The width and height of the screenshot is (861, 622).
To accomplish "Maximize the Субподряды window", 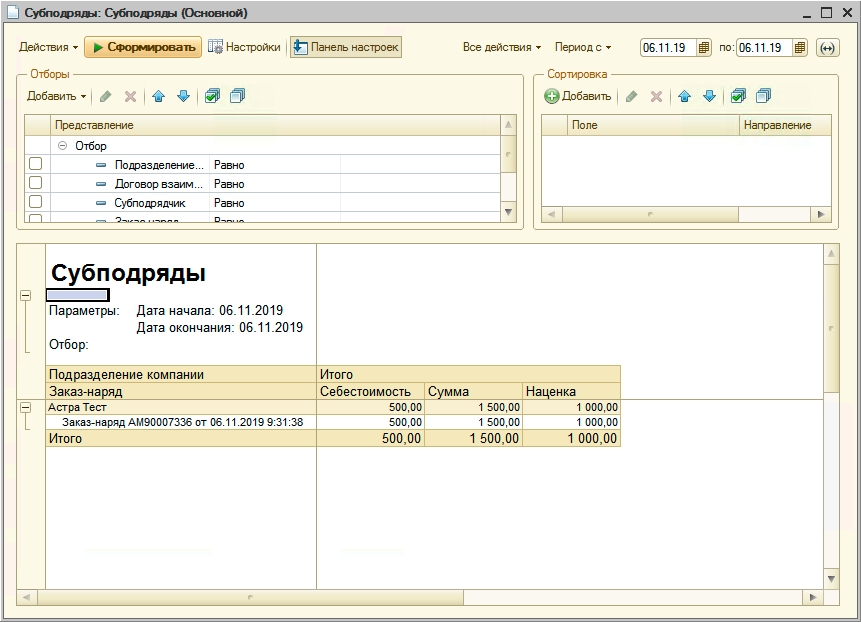I will [x=826, y=13].
